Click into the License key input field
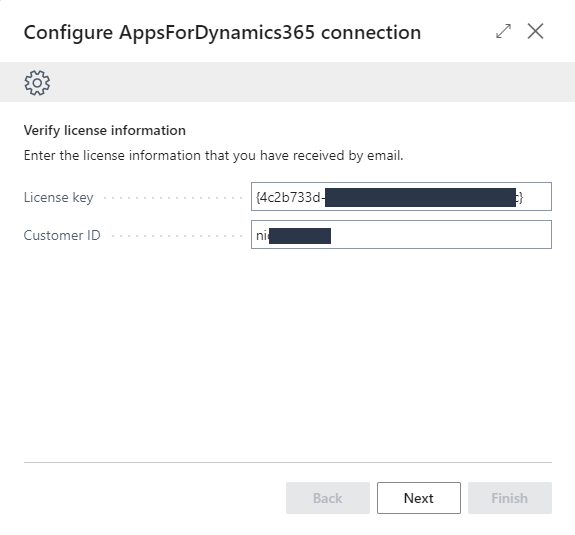Viewport: 575px width, 535px height. pyautogui.click(x=401, y=197)
